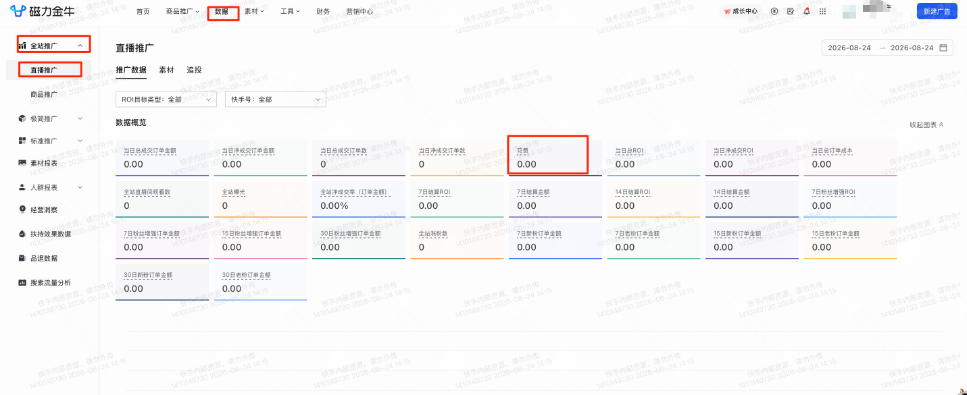Open the apps grid icon in header

click(822, 11)
